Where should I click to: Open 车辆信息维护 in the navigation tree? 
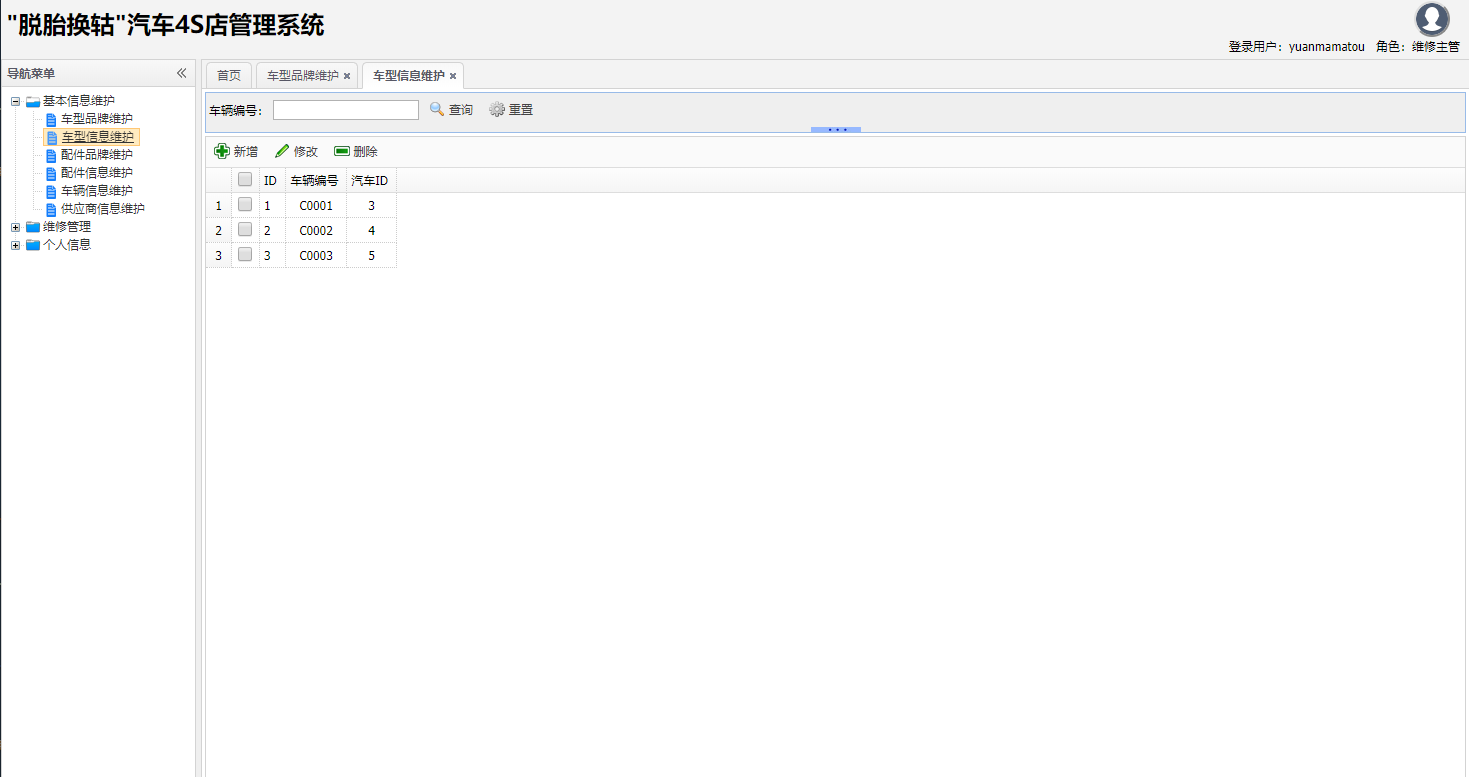(x=97, y=191)
